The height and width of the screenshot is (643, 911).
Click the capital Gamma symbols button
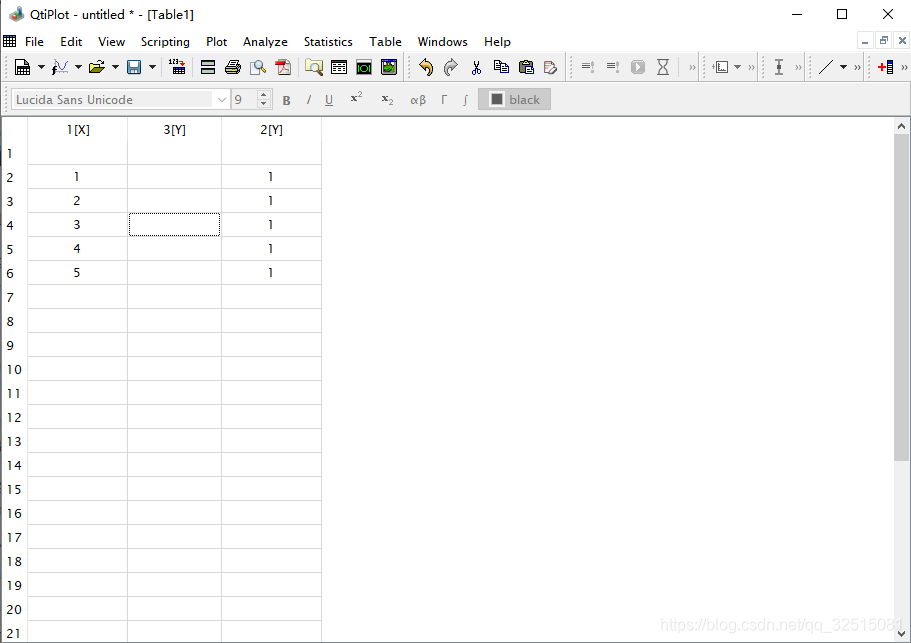tap(444, 100)
